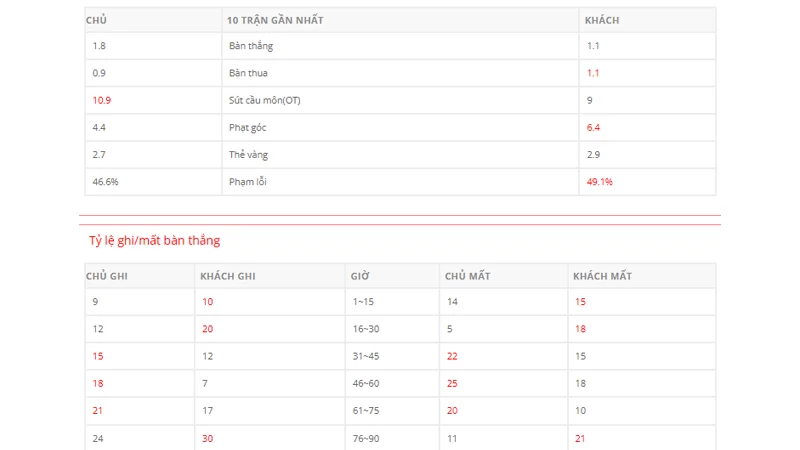Select the 76~90 time interval cell
This screenshot has width=800, height=450.
[x=365, y=437]
